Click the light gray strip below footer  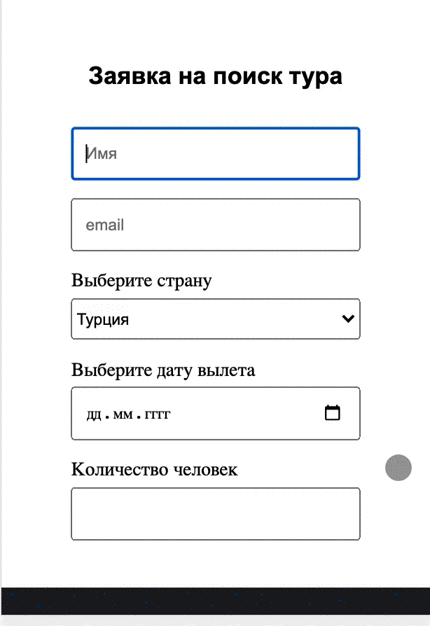click(x=216, y=620)
